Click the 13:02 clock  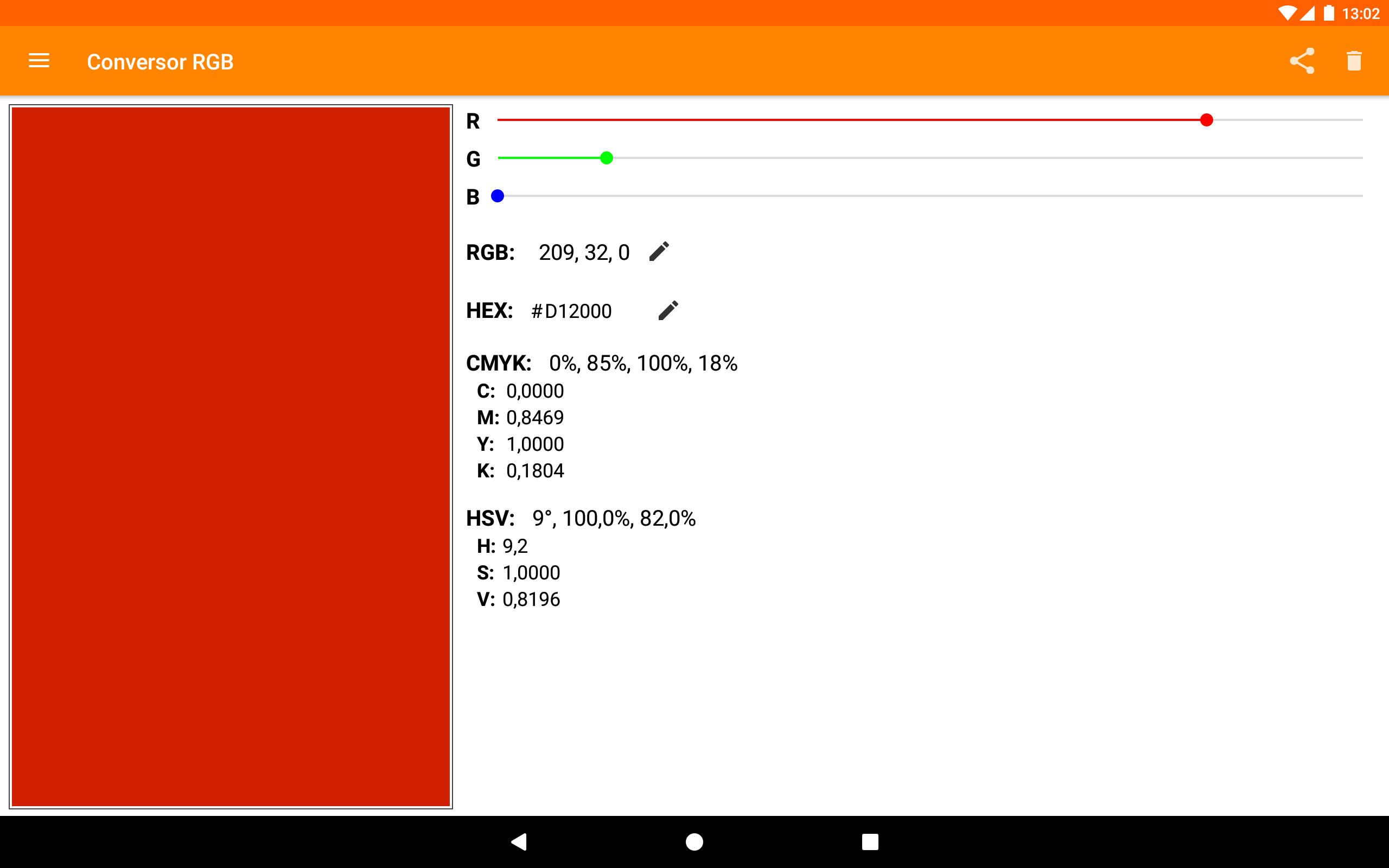click(x=1360, y=14)
